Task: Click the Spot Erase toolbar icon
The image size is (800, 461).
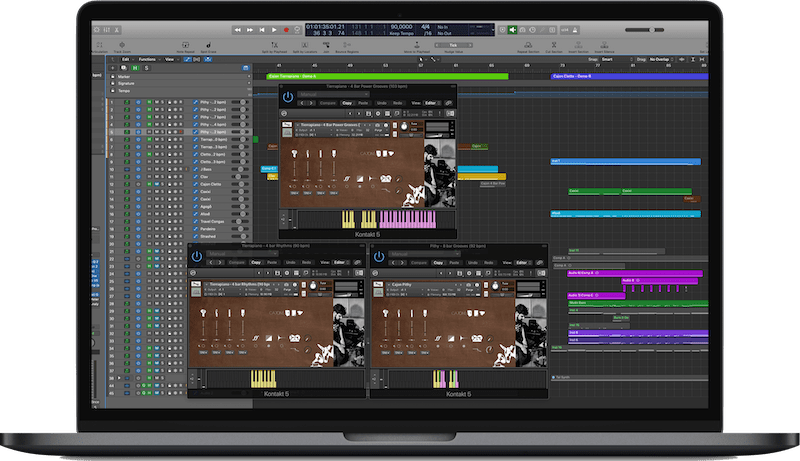Action: (208, 46)
